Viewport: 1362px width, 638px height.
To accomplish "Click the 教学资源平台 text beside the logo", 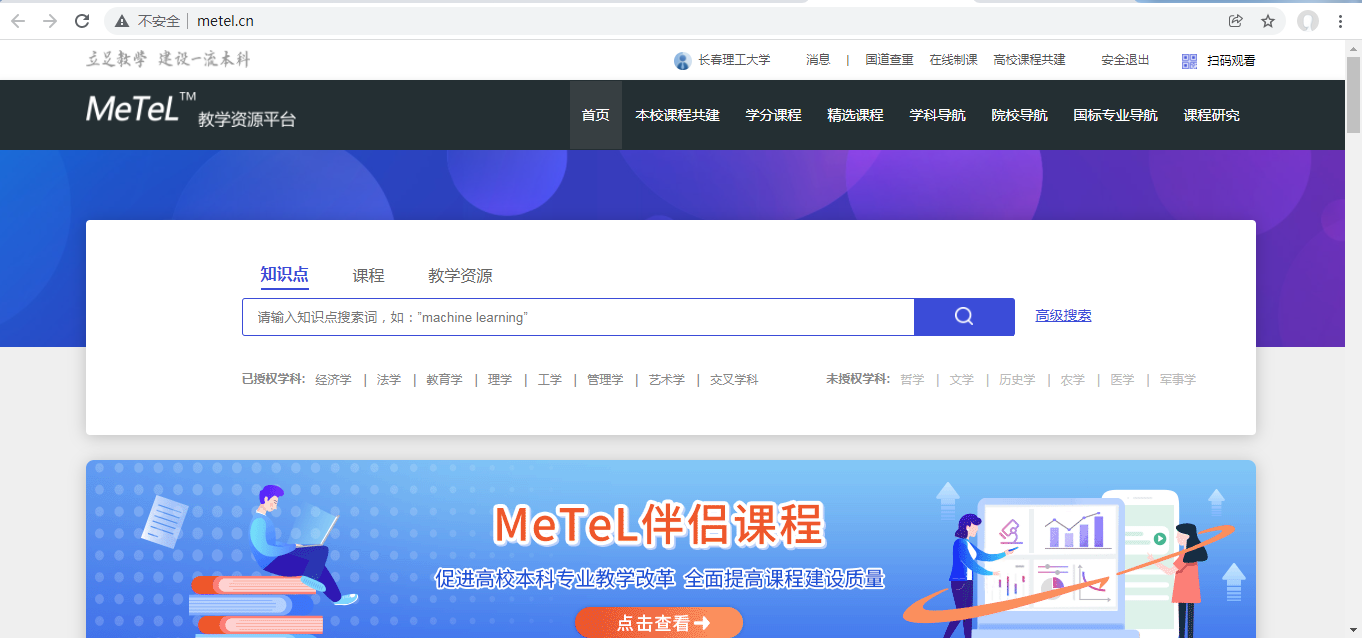I will pyautogui.click(x=247, y=120).
